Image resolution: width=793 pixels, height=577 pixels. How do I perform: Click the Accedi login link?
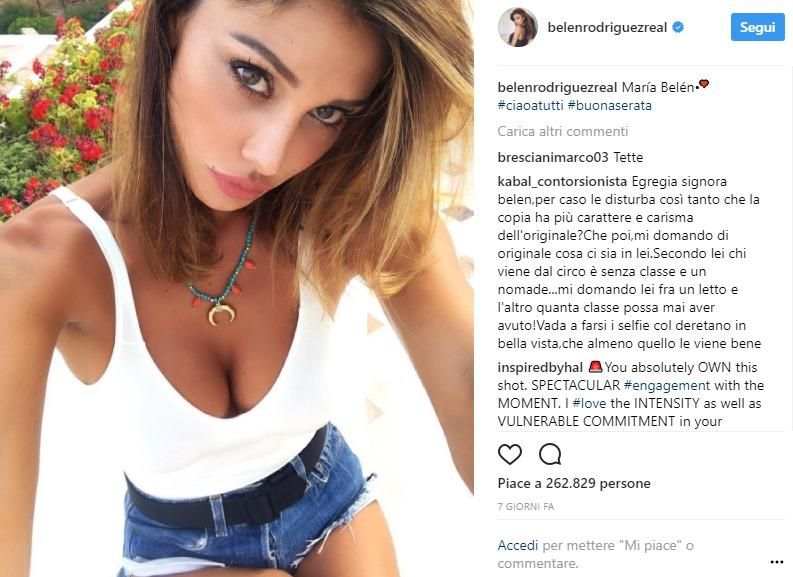[x=518, y=545]
